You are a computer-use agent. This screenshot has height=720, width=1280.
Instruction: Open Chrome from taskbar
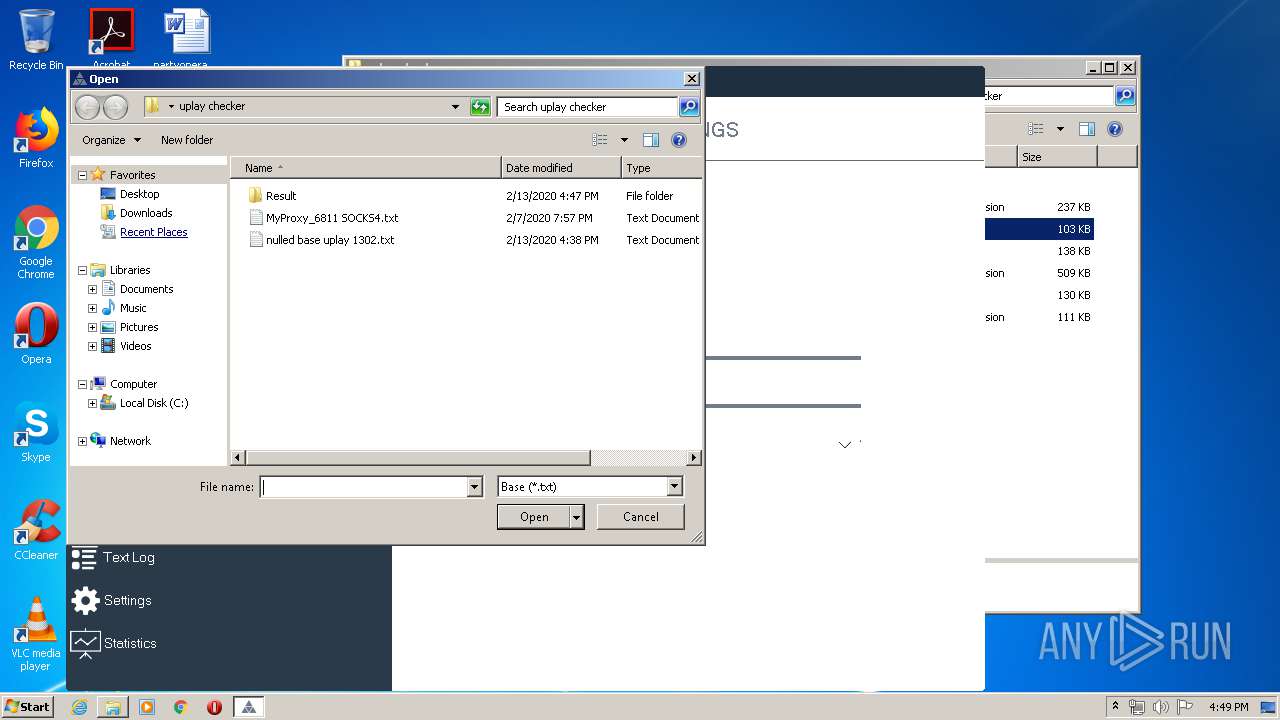coord(181,707)
